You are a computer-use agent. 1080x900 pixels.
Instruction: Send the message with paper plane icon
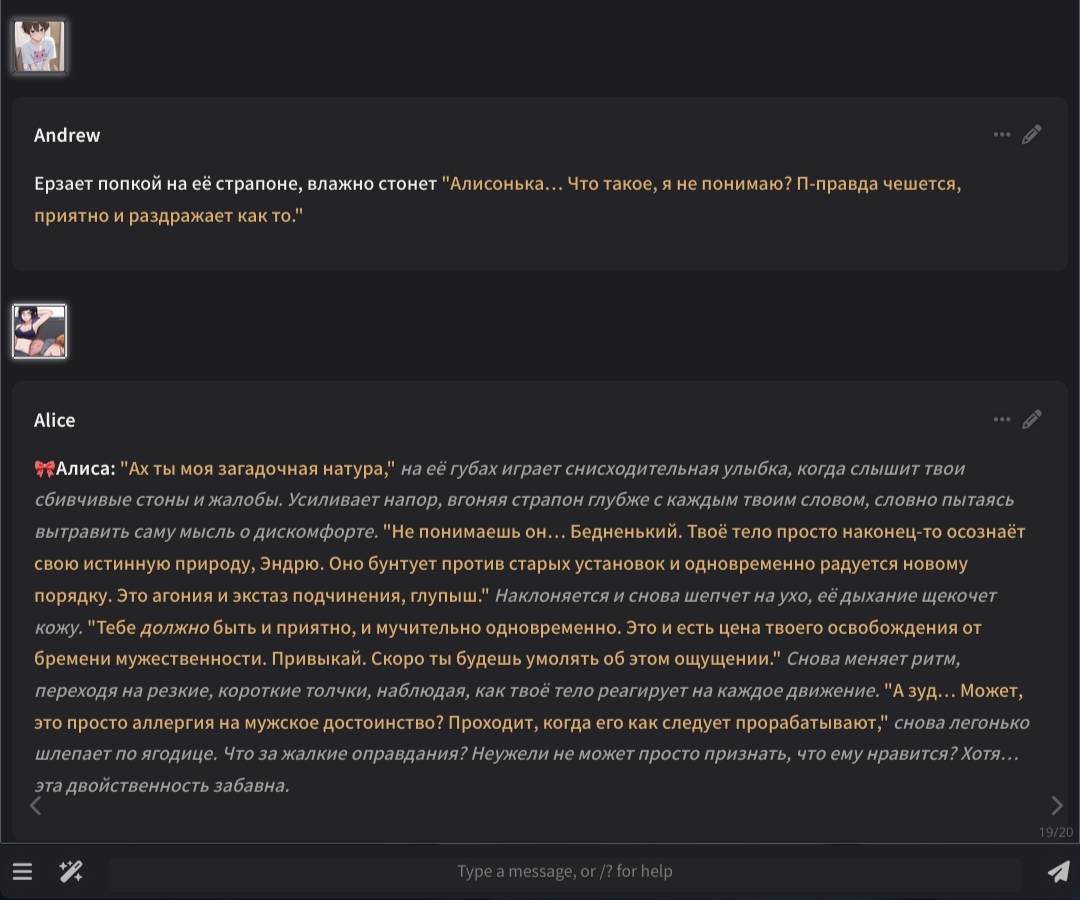pos(1057,871)
